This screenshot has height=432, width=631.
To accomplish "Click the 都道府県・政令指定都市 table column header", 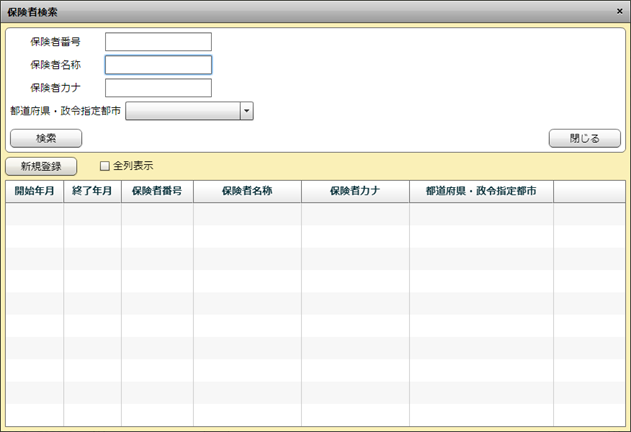I will (481, 191).
